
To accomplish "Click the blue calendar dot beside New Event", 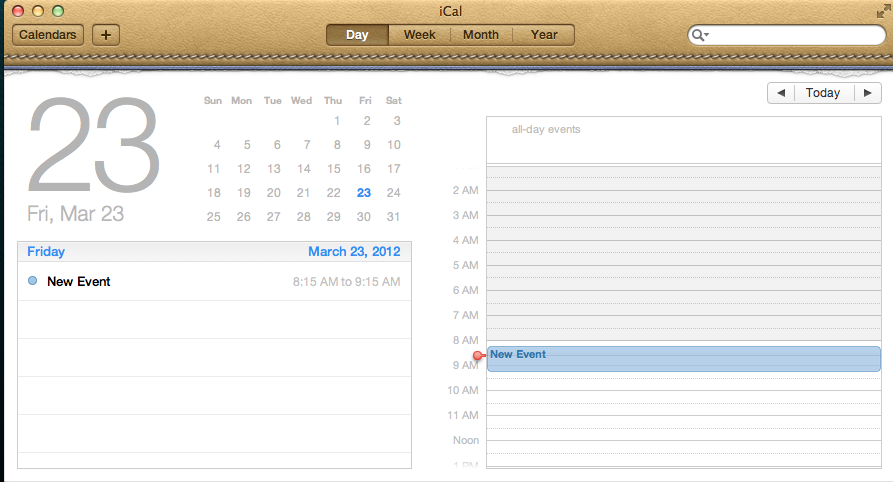I will click(x=32, y=280).
